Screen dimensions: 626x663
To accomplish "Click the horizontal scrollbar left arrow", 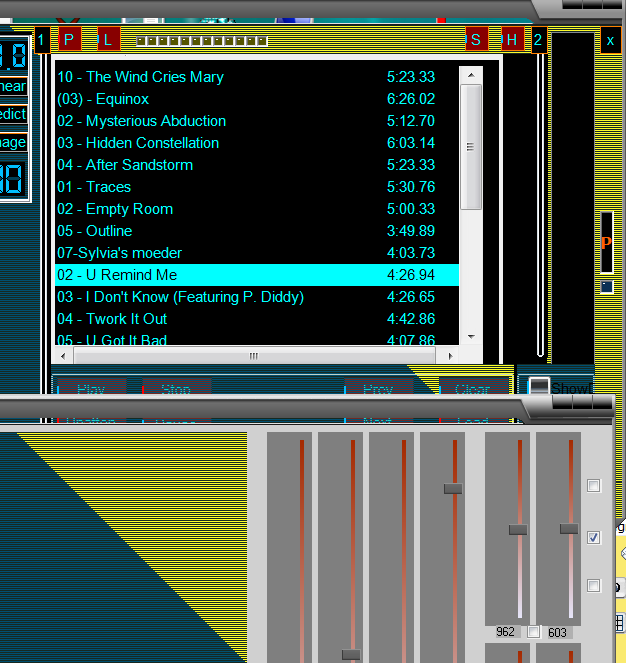I will point(63,356).
